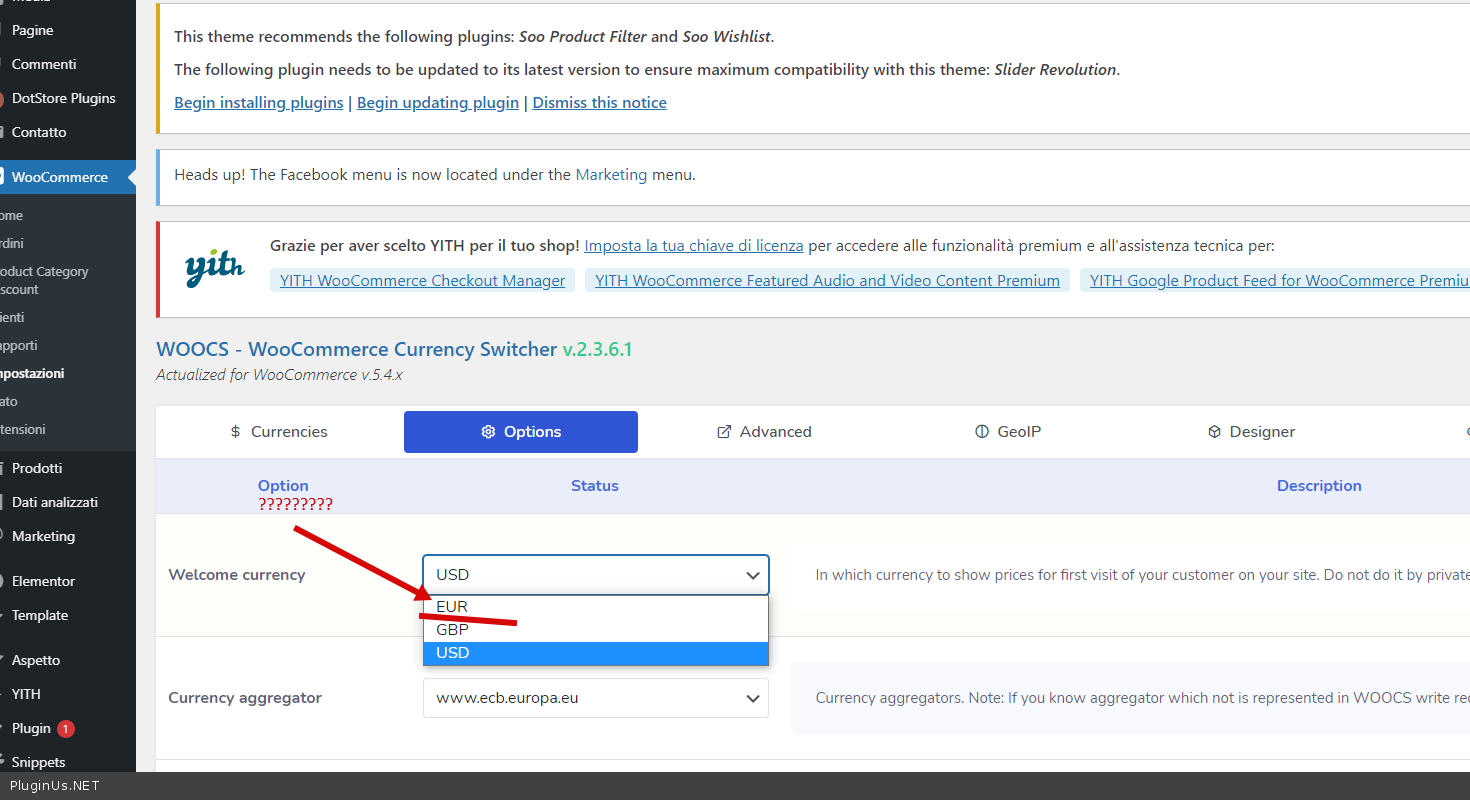Expand the Currency aggregator dropdown
This screenshot has width=1470, height=800.
[595, 698]
